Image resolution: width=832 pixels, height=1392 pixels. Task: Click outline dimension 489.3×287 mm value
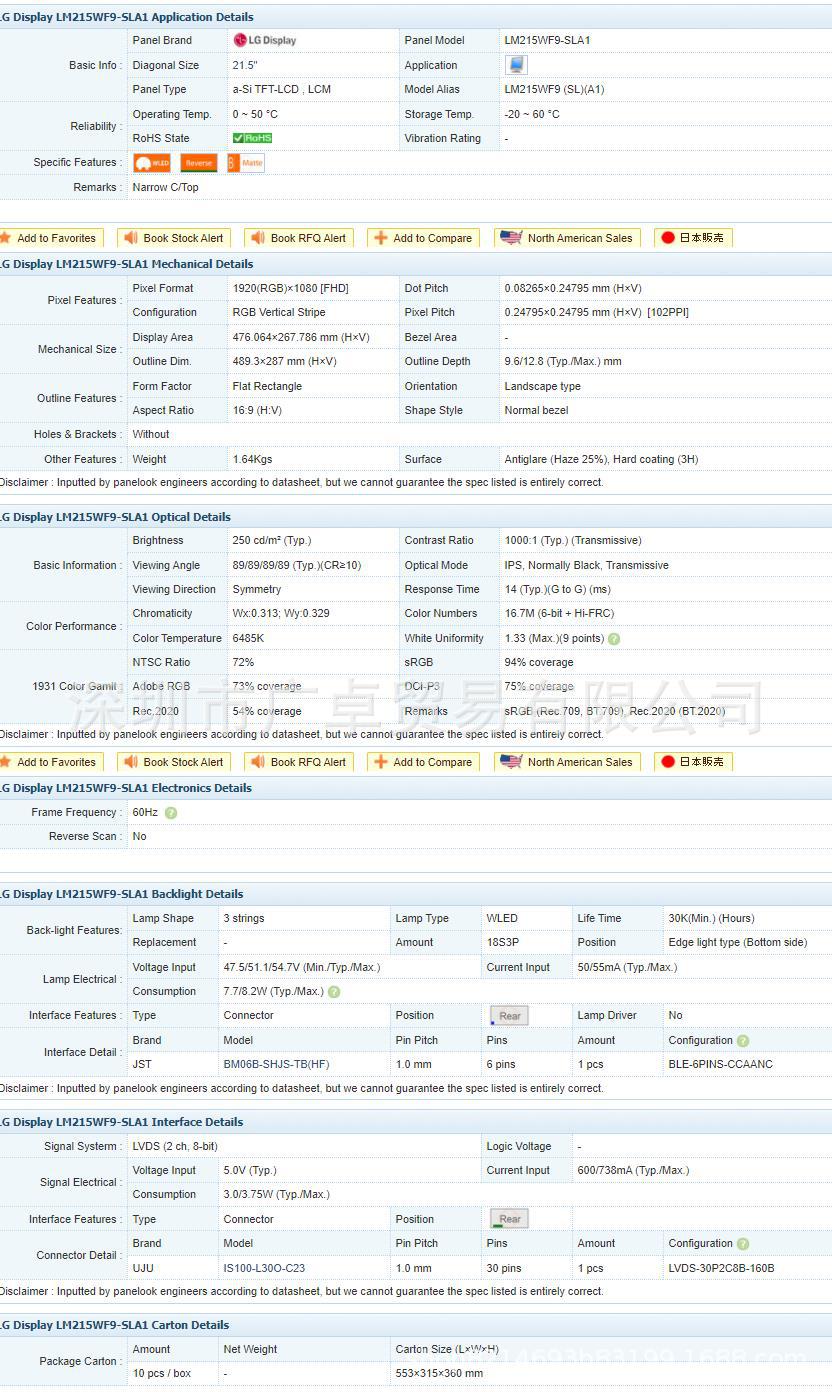pos(284,361)
